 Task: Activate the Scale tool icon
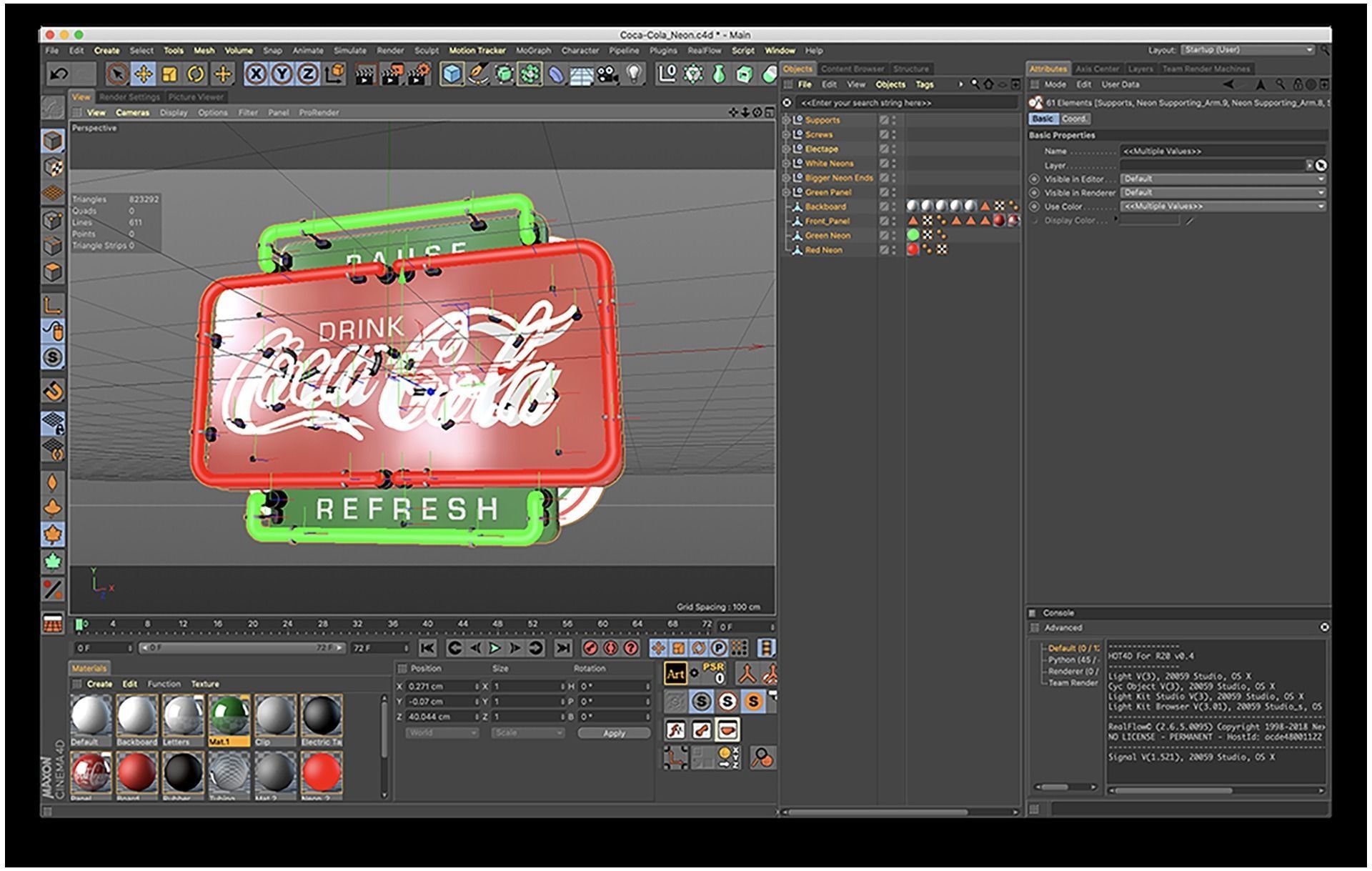pyautogui.click(x=169, y=74)
